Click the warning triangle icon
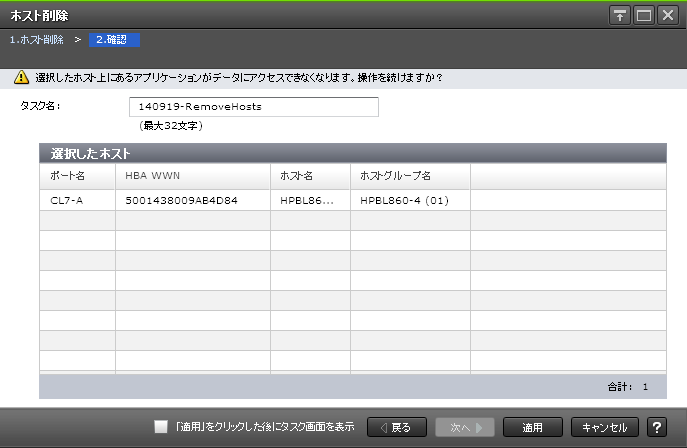Screen dimensions: 687x448 pyautogui.click(x=21, y=78)
